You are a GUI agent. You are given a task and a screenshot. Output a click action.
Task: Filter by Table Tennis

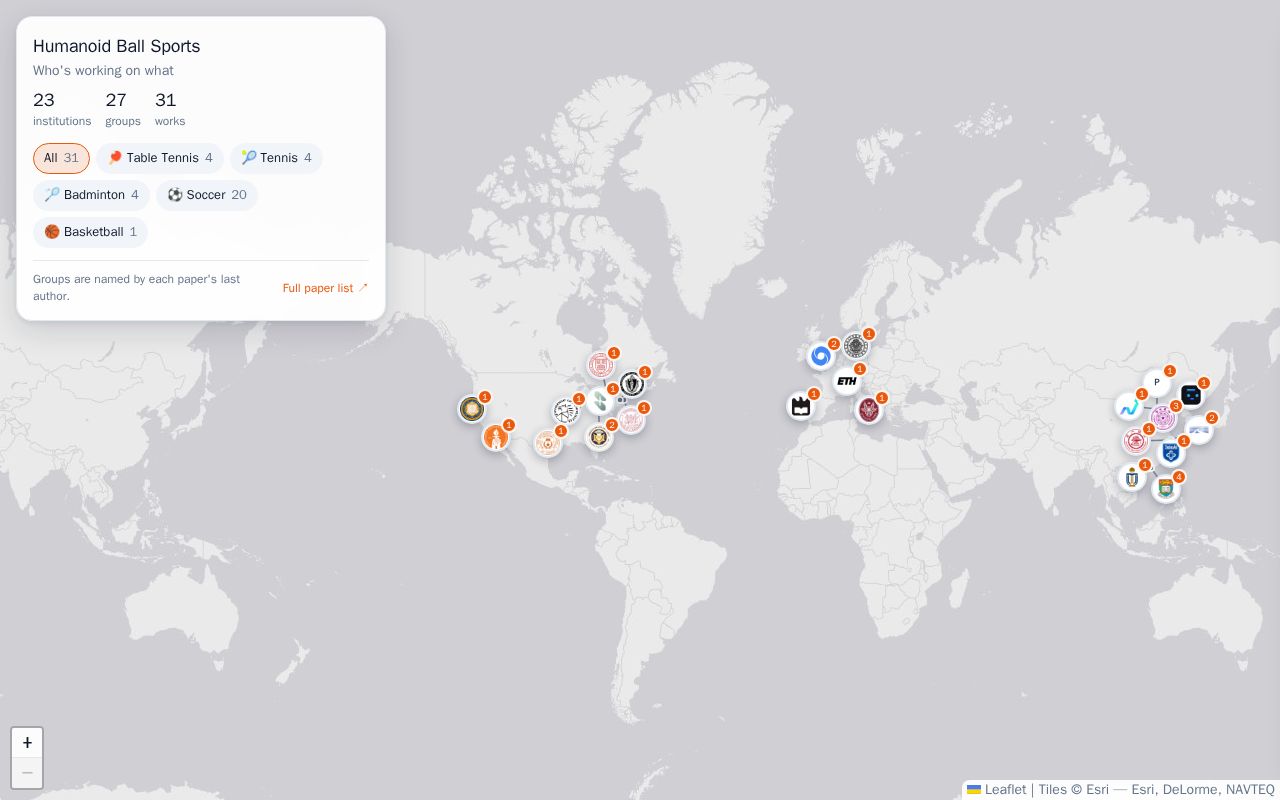point(160,158)
